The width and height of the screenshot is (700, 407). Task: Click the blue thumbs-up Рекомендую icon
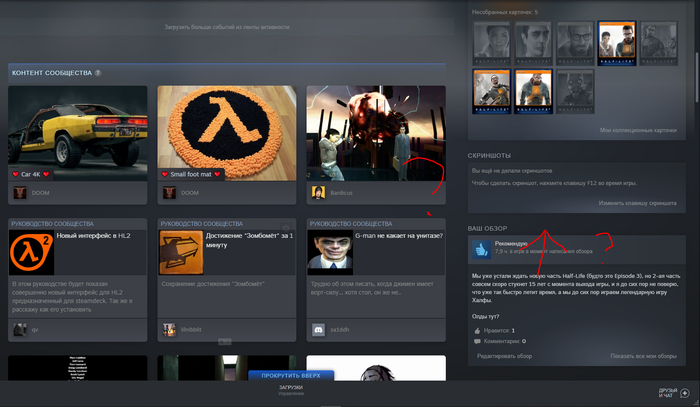[481, 249]
